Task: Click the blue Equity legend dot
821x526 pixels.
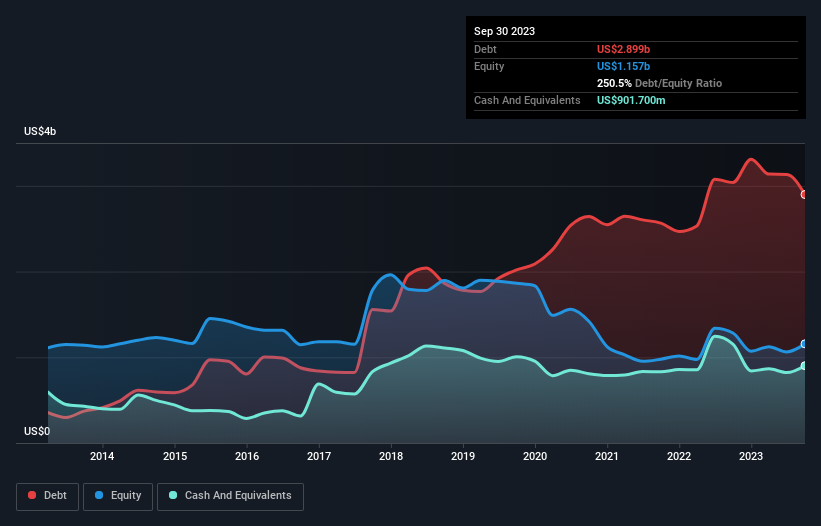Action: point(99,495)
